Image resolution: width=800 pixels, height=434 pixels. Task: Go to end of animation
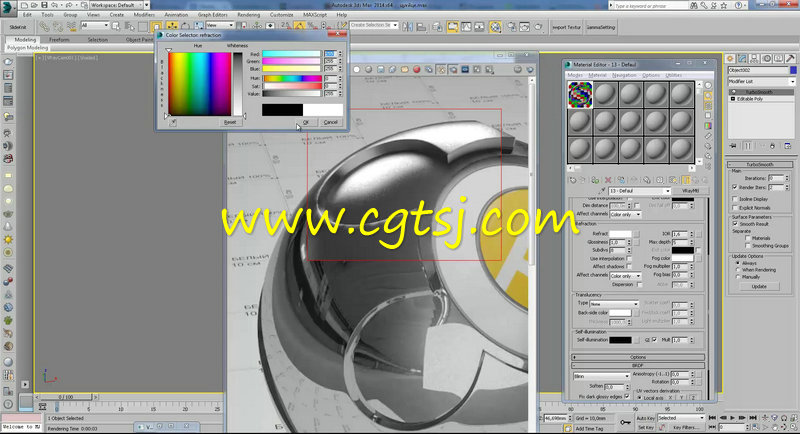coord(753,418)
